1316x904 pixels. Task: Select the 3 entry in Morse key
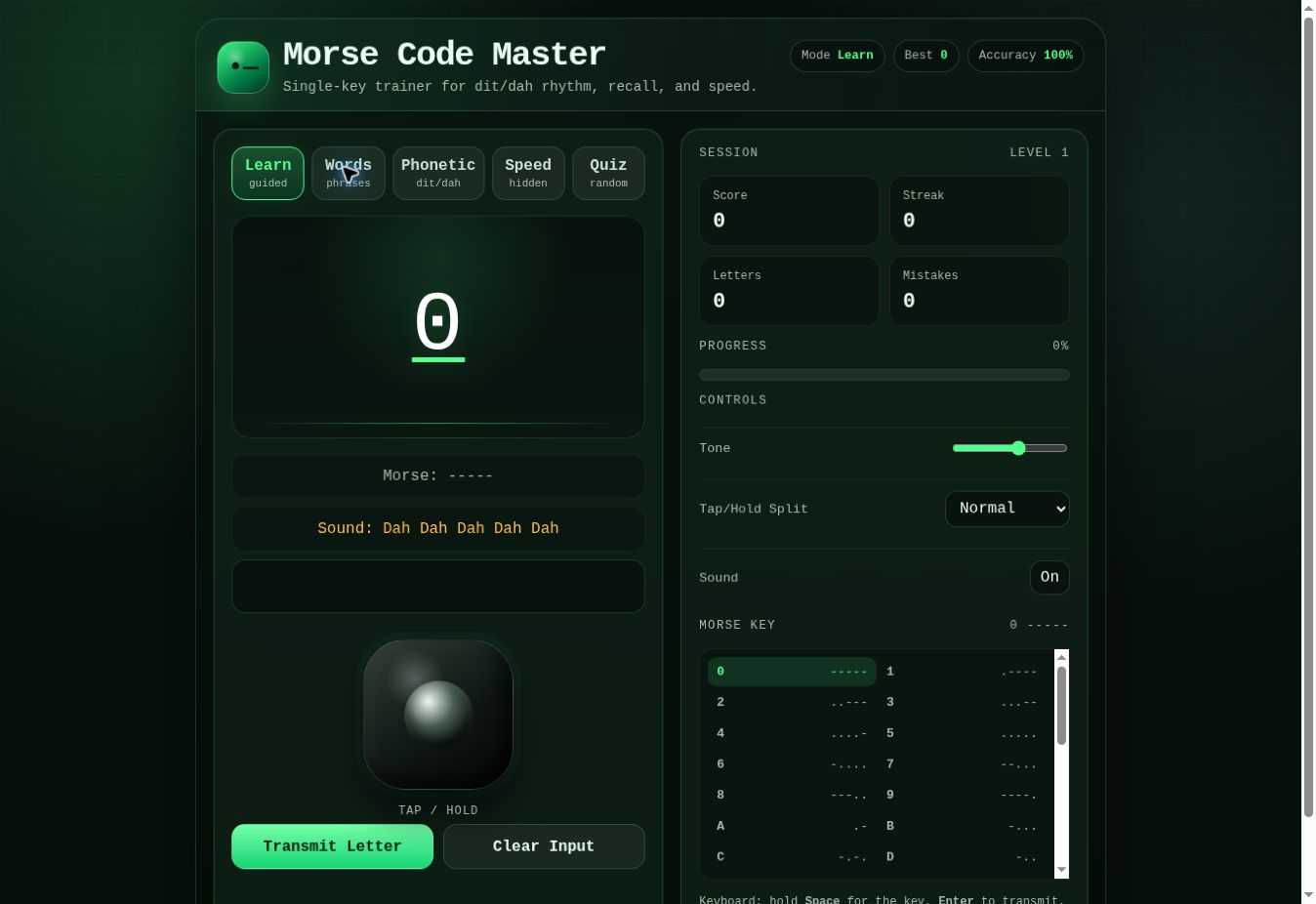click(x=962, y=702)
